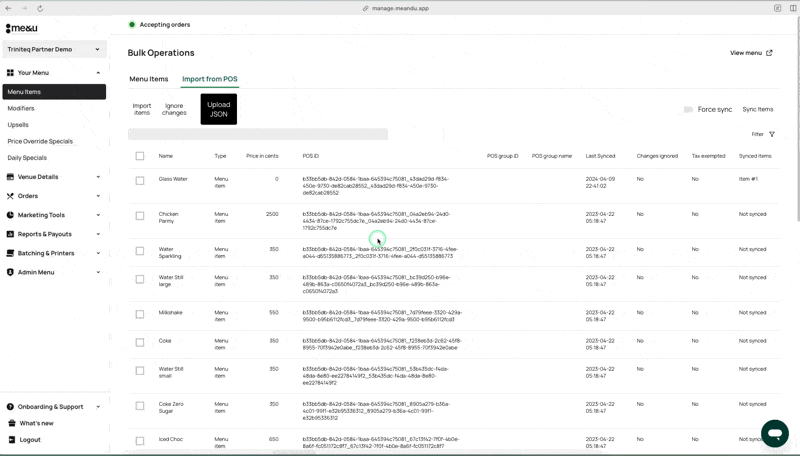Click the external link icon beside View menu
This screenshot has width=800, height=456.
point(769,53)
